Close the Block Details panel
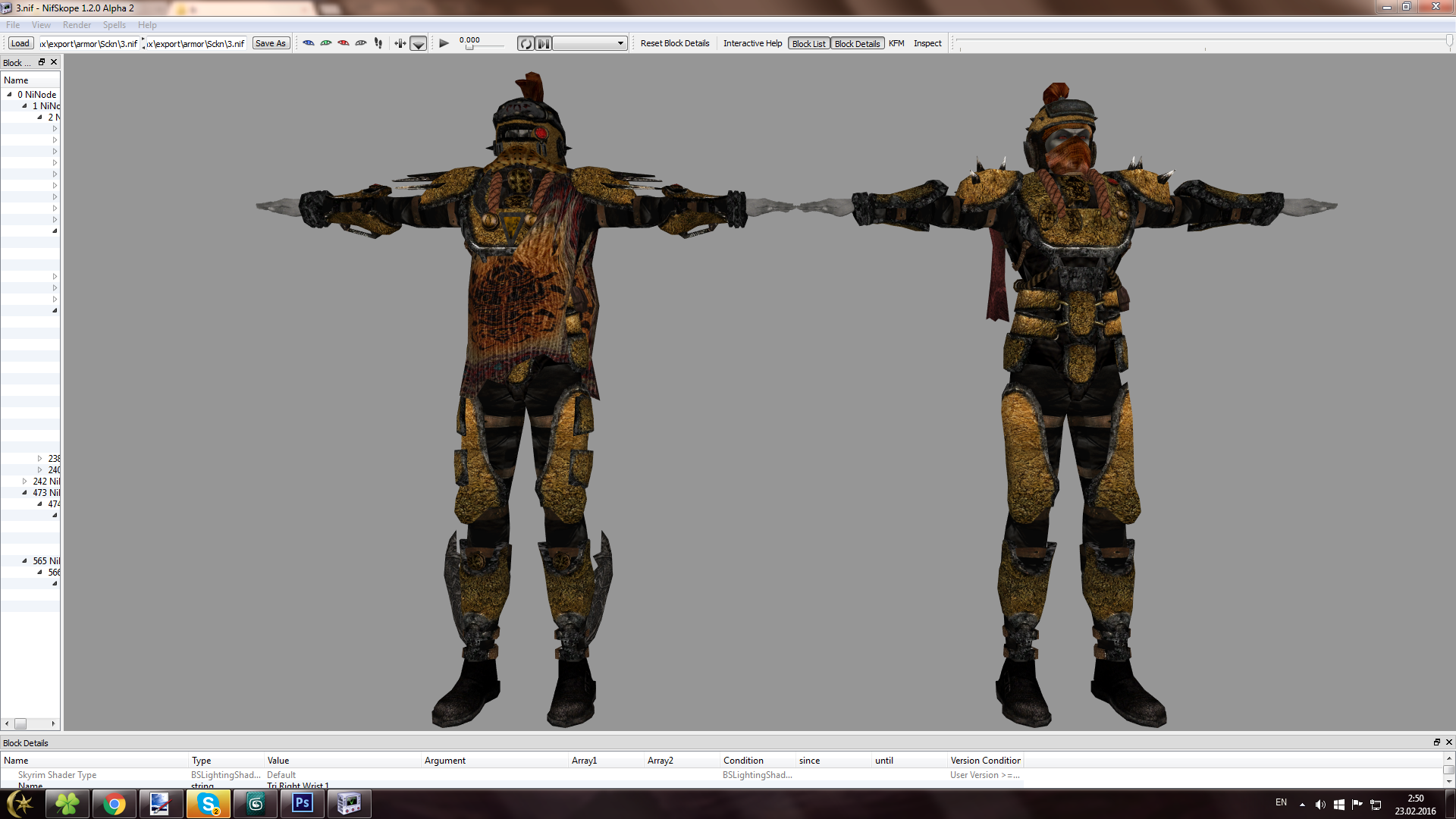The width and height of the screenshot is (1456, 819). (x=1448, y=742)
